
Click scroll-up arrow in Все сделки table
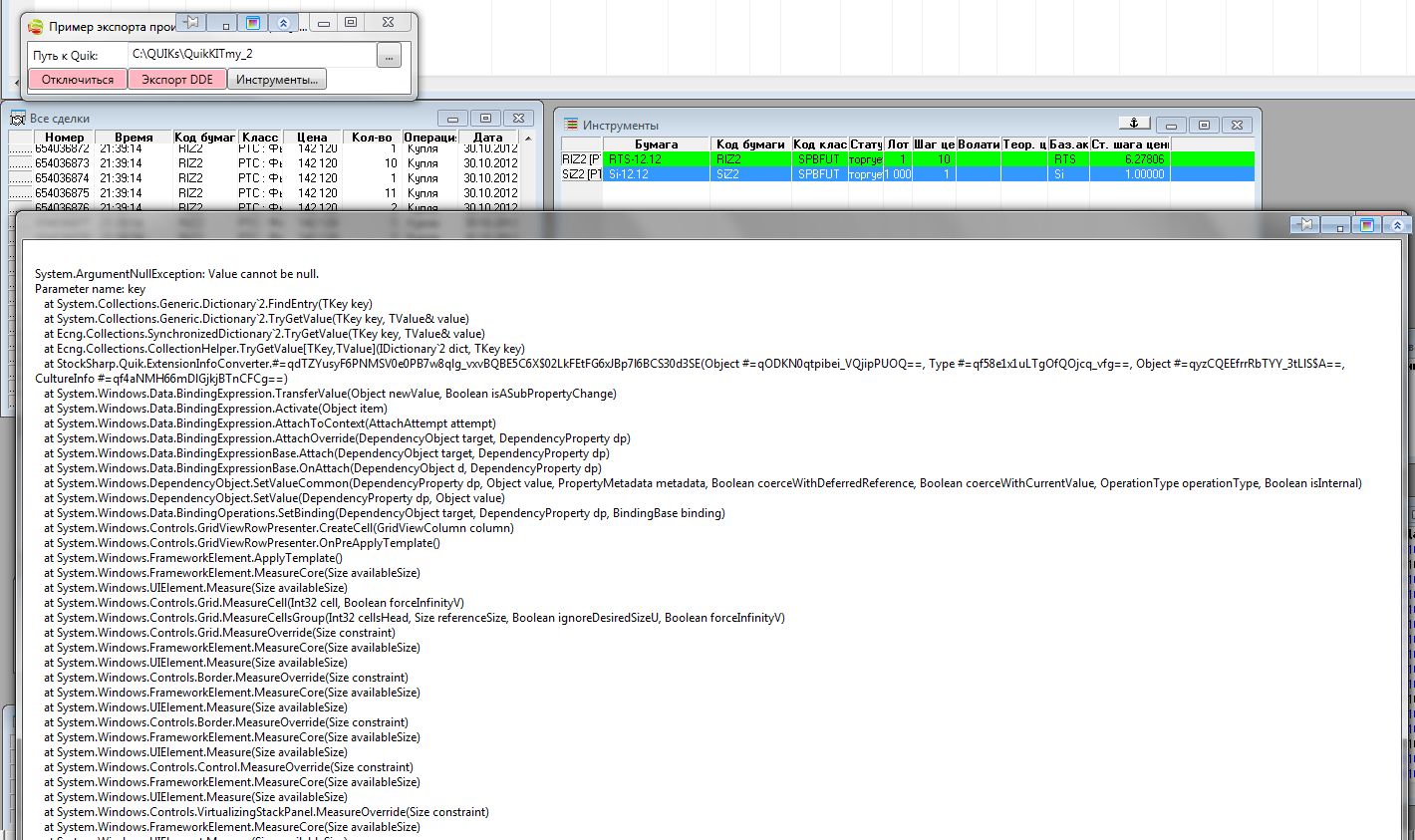[x=528, y=139]
